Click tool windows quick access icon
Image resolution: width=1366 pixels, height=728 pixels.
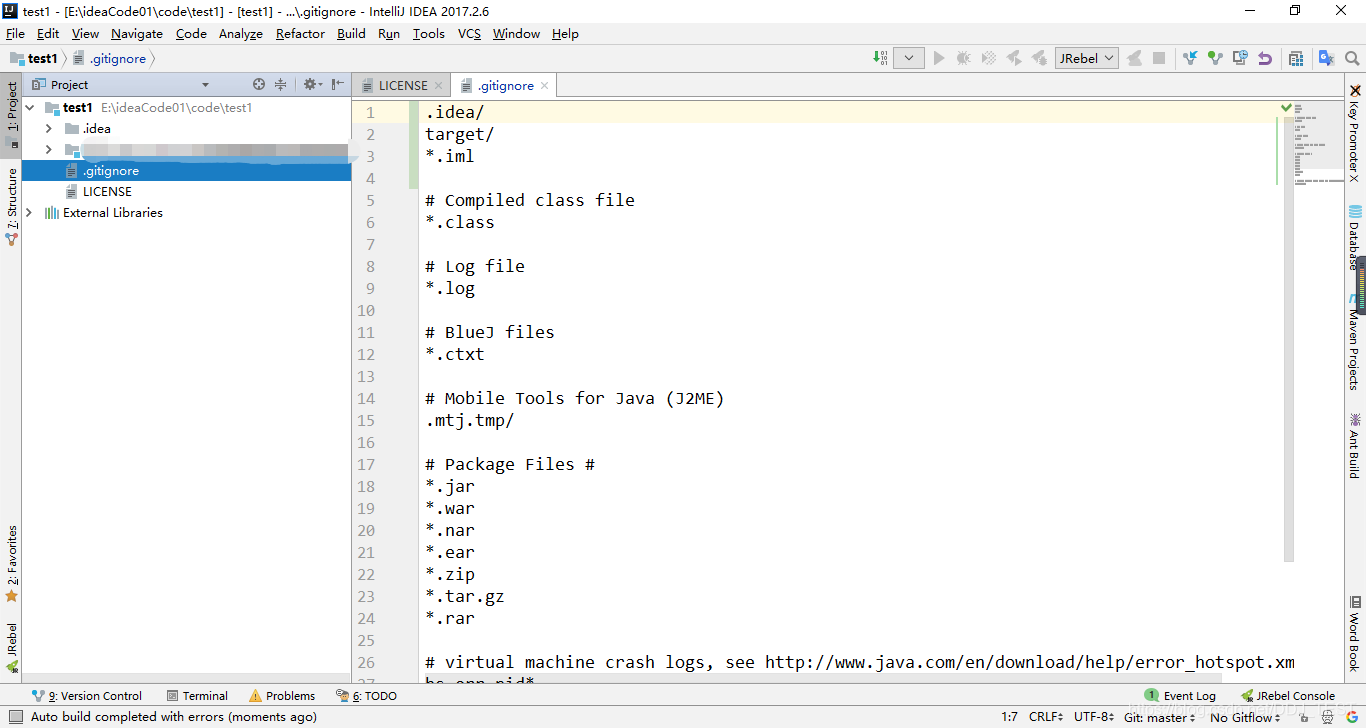point(15,717)
